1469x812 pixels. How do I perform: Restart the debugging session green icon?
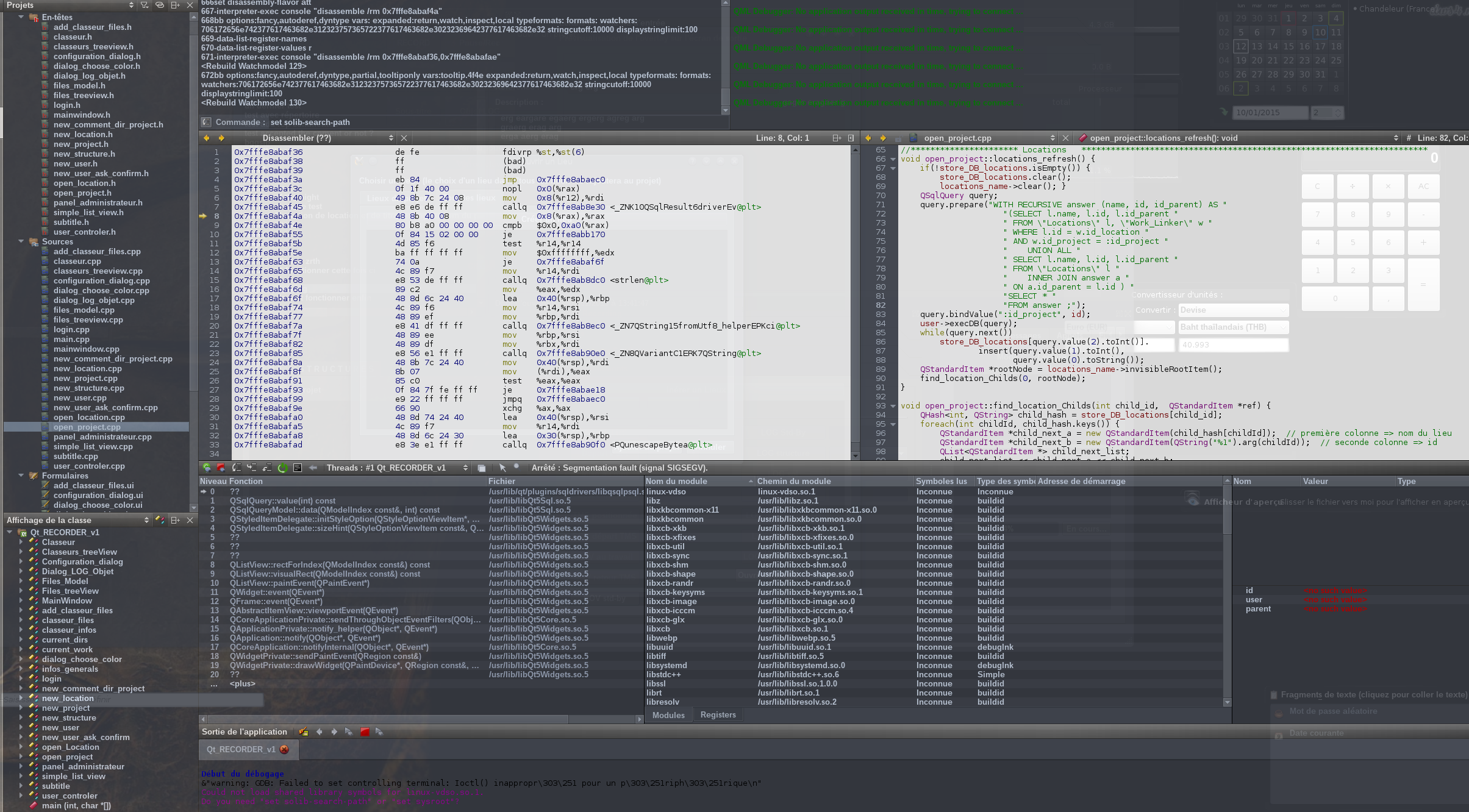click(282, 468)
